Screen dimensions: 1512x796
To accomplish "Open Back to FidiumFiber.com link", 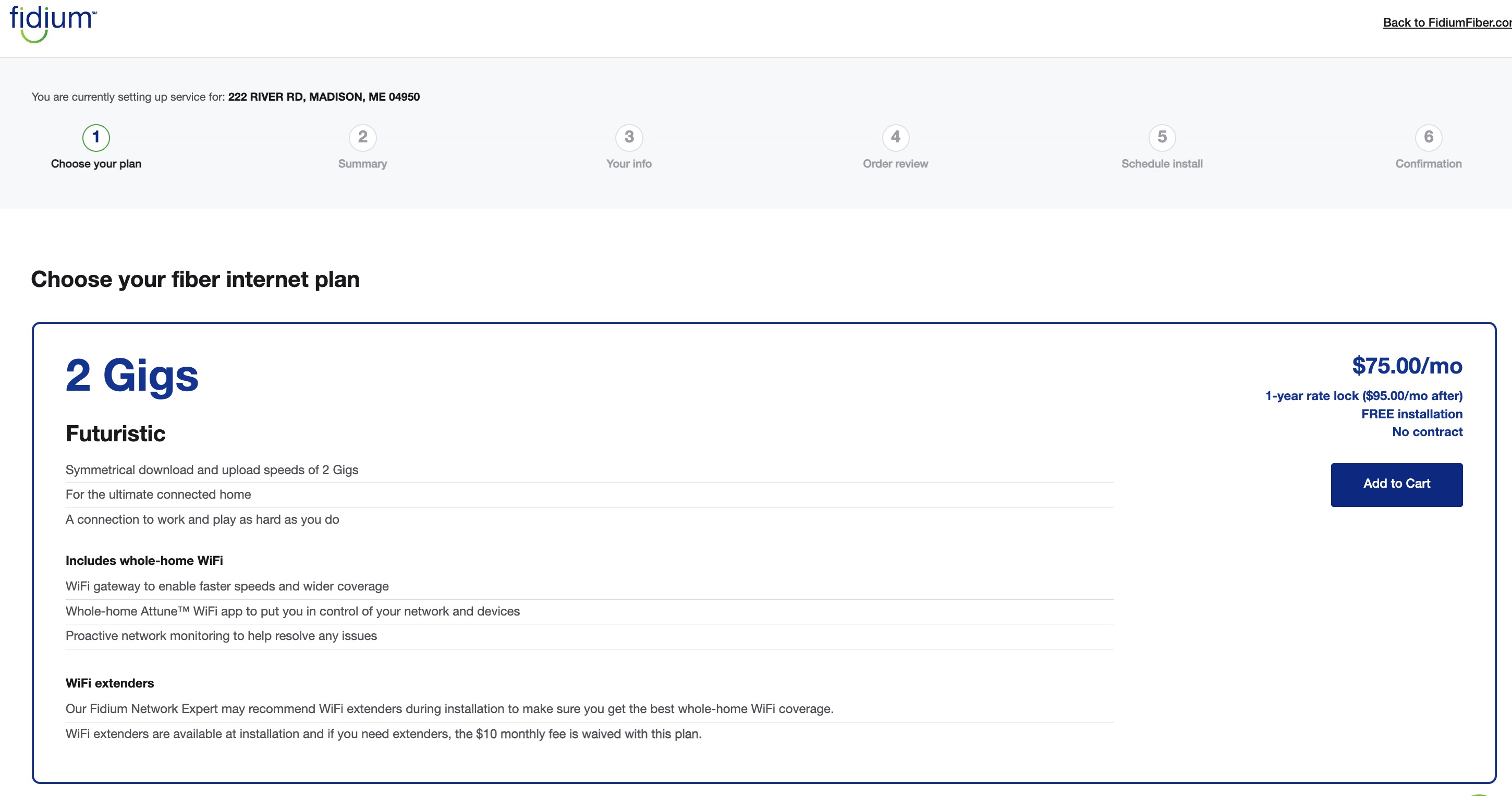I will pyautogui.click(x=1447, y=22).
